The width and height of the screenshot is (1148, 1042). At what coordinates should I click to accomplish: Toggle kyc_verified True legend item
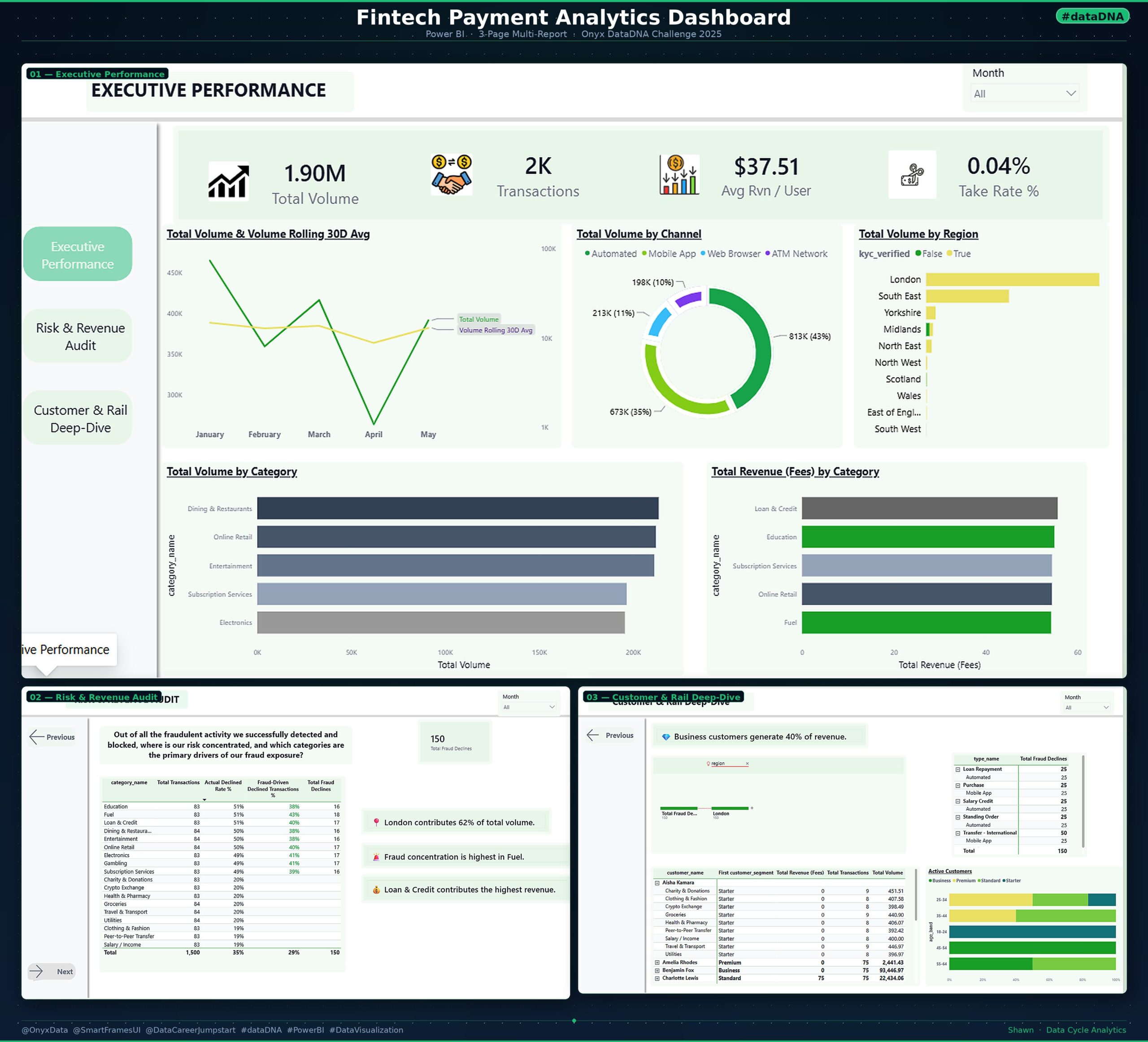coord(958,253)
